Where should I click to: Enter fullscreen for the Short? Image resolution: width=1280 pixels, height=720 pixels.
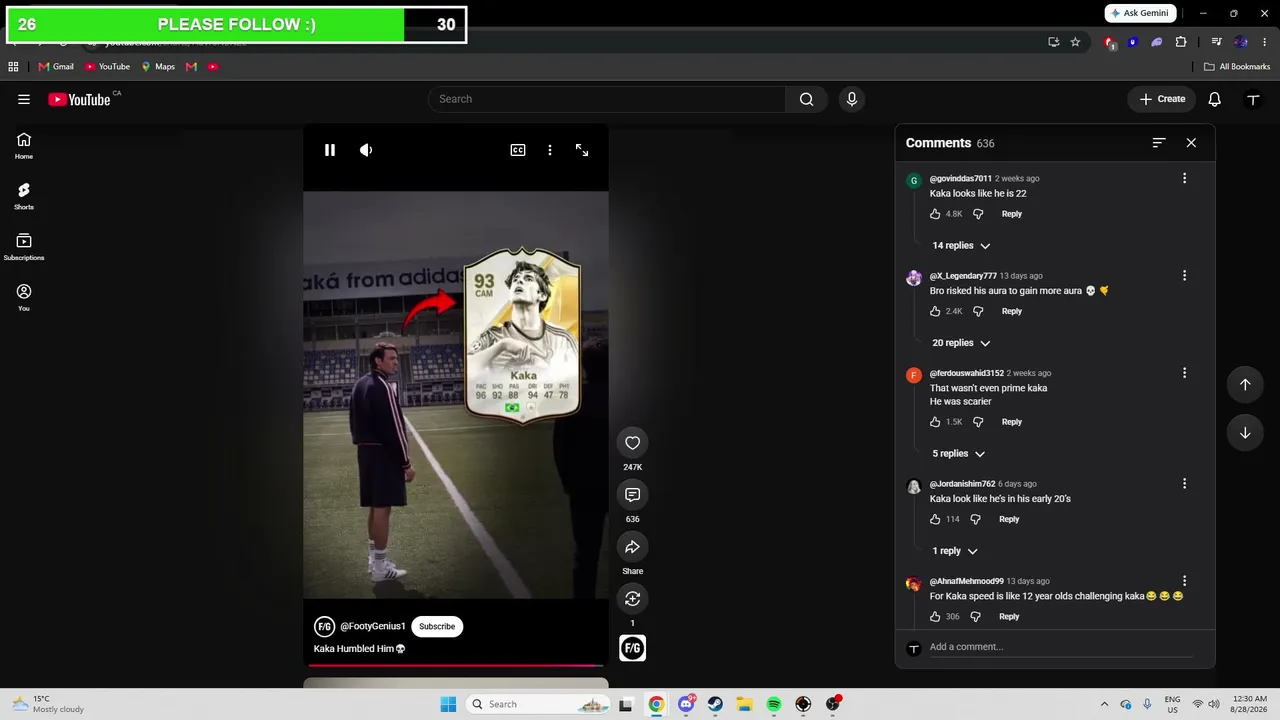582,150
